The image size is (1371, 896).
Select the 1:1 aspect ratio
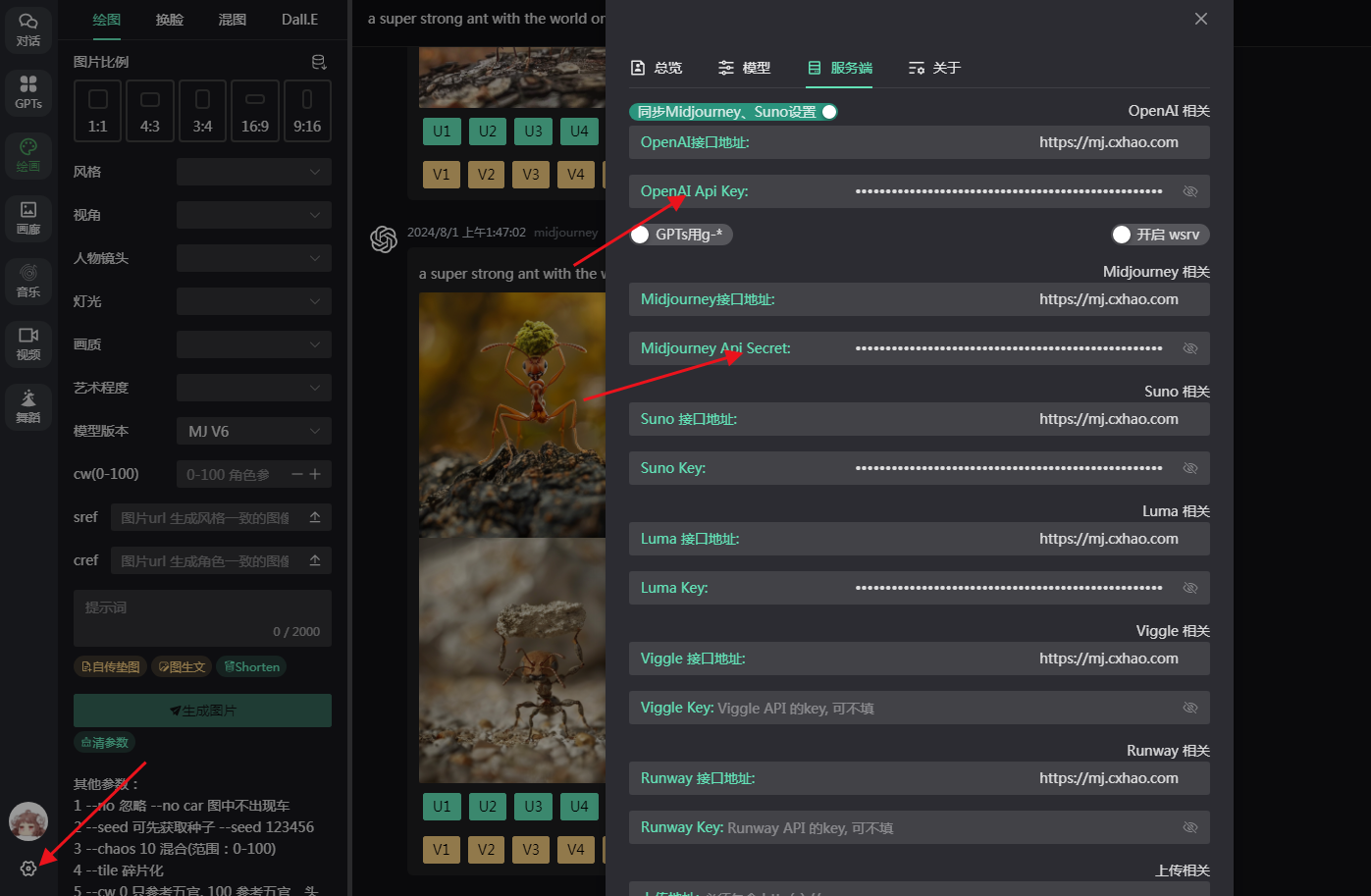click(98, 111)
